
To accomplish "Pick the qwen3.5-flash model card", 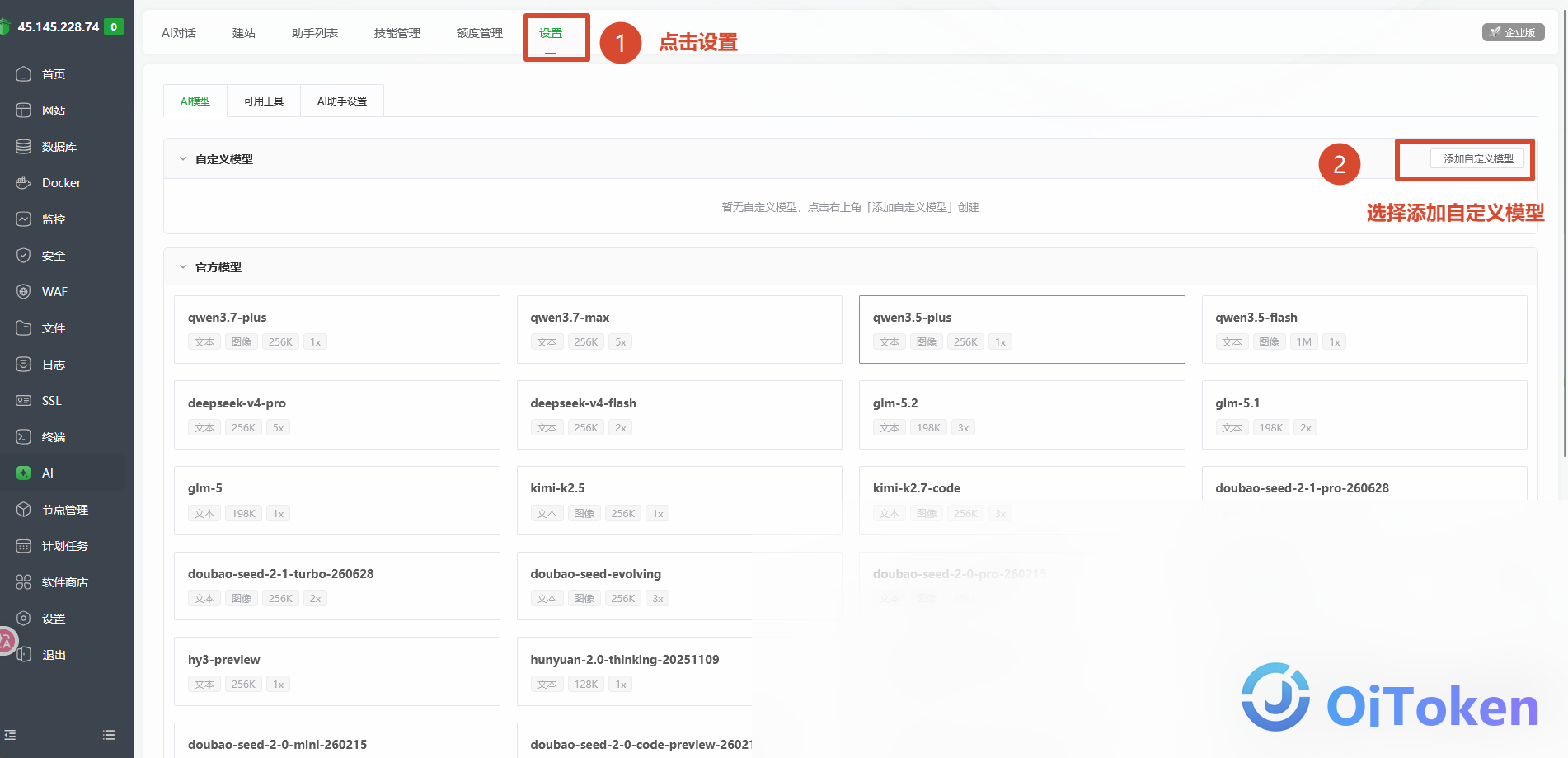I will tap(1364, 329).
